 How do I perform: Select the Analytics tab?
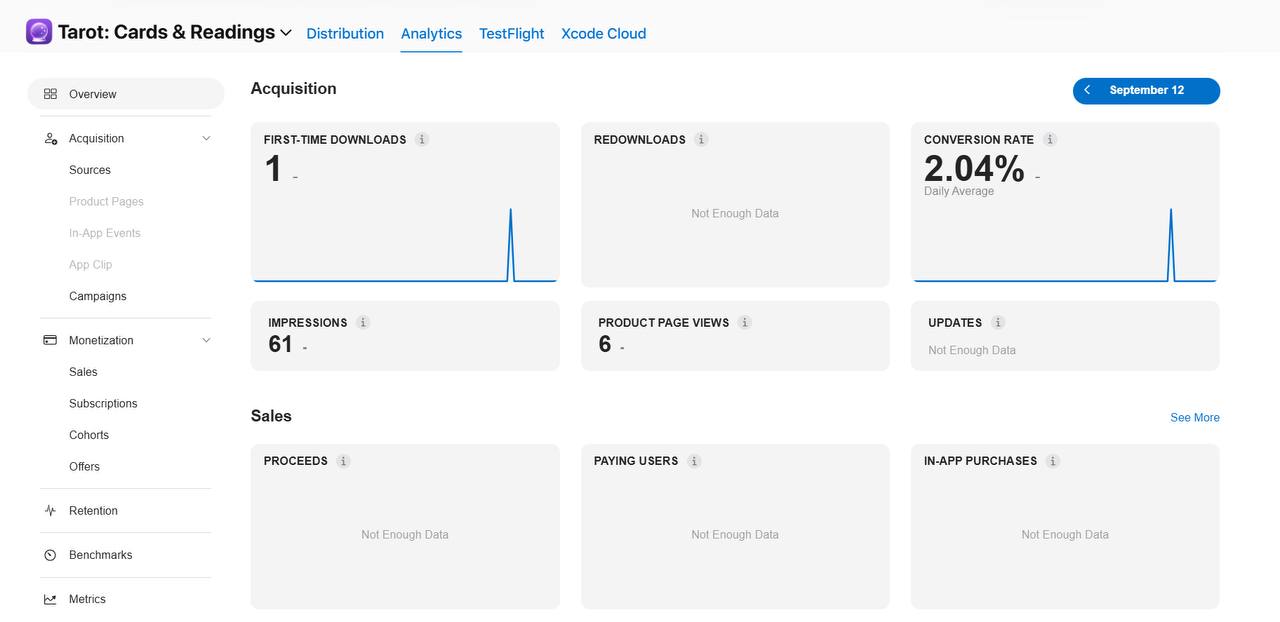point(431,33)
